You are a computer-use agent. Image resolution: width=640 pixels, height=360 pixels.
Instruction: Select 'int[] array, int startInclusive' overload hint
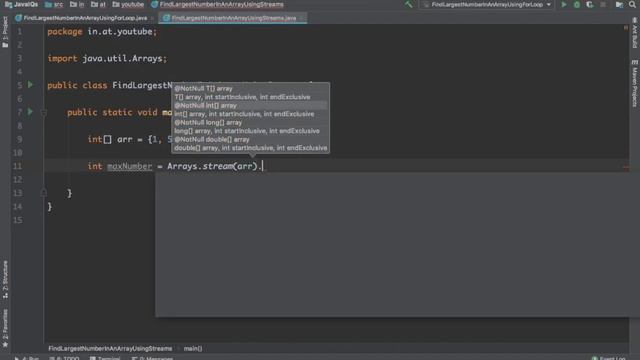pos(244,114)
